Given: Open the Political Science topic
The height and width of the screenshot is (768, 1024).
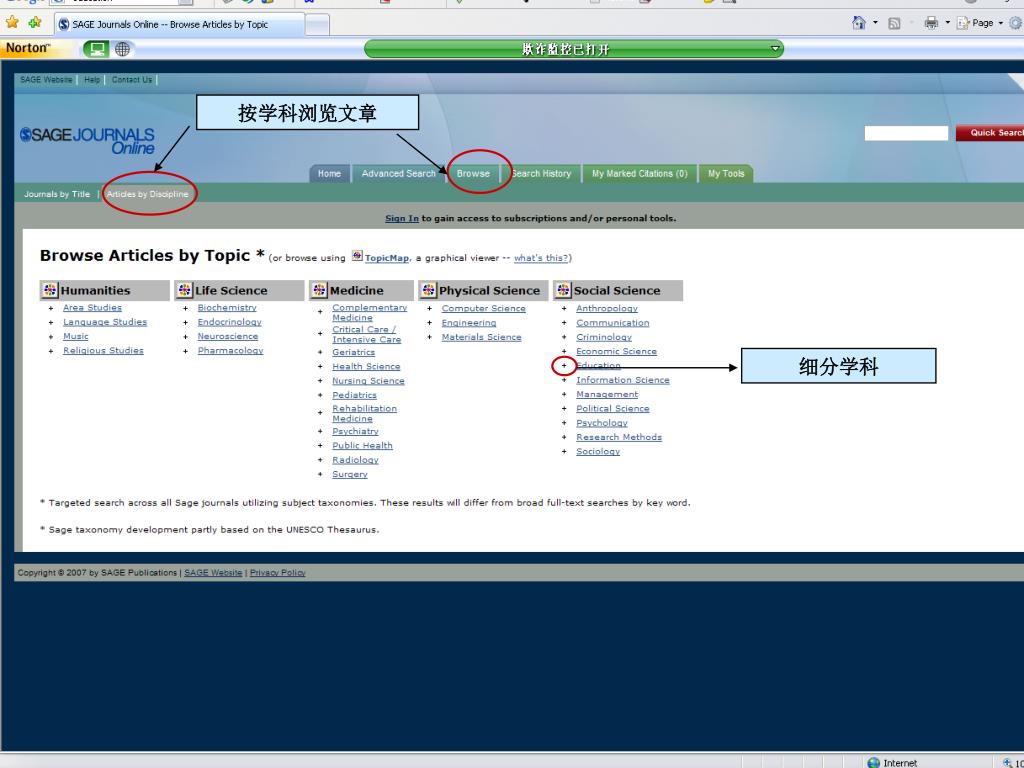Looking at the screenshot, I should pyautogui.click(x=613, y=409).
